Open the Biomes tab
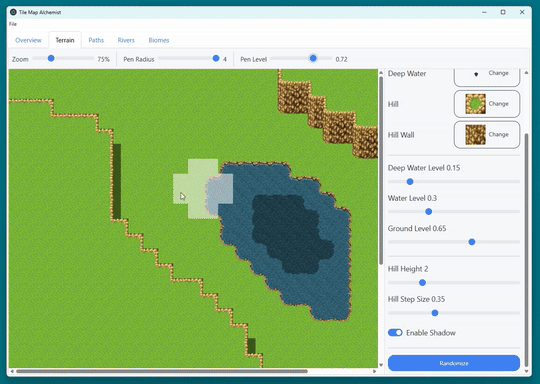The height and width of the screenshot is (384, 540). [x=159, y=40]
